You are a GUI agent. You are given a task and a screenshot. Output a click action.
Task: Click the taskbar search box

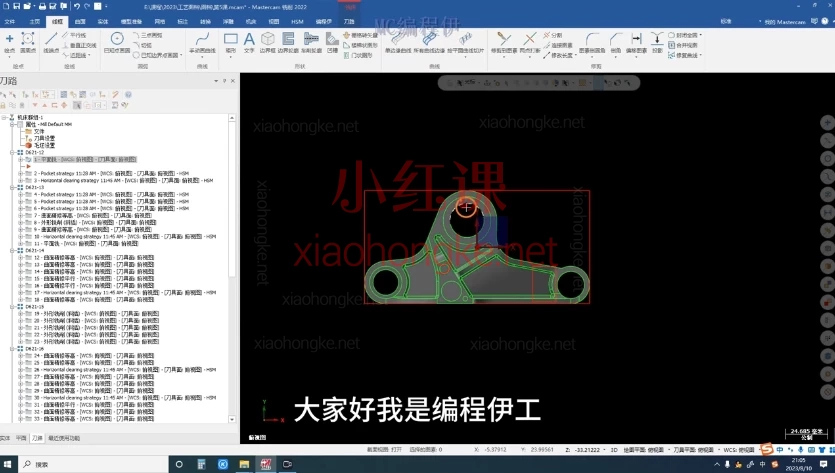coord(93,464)
